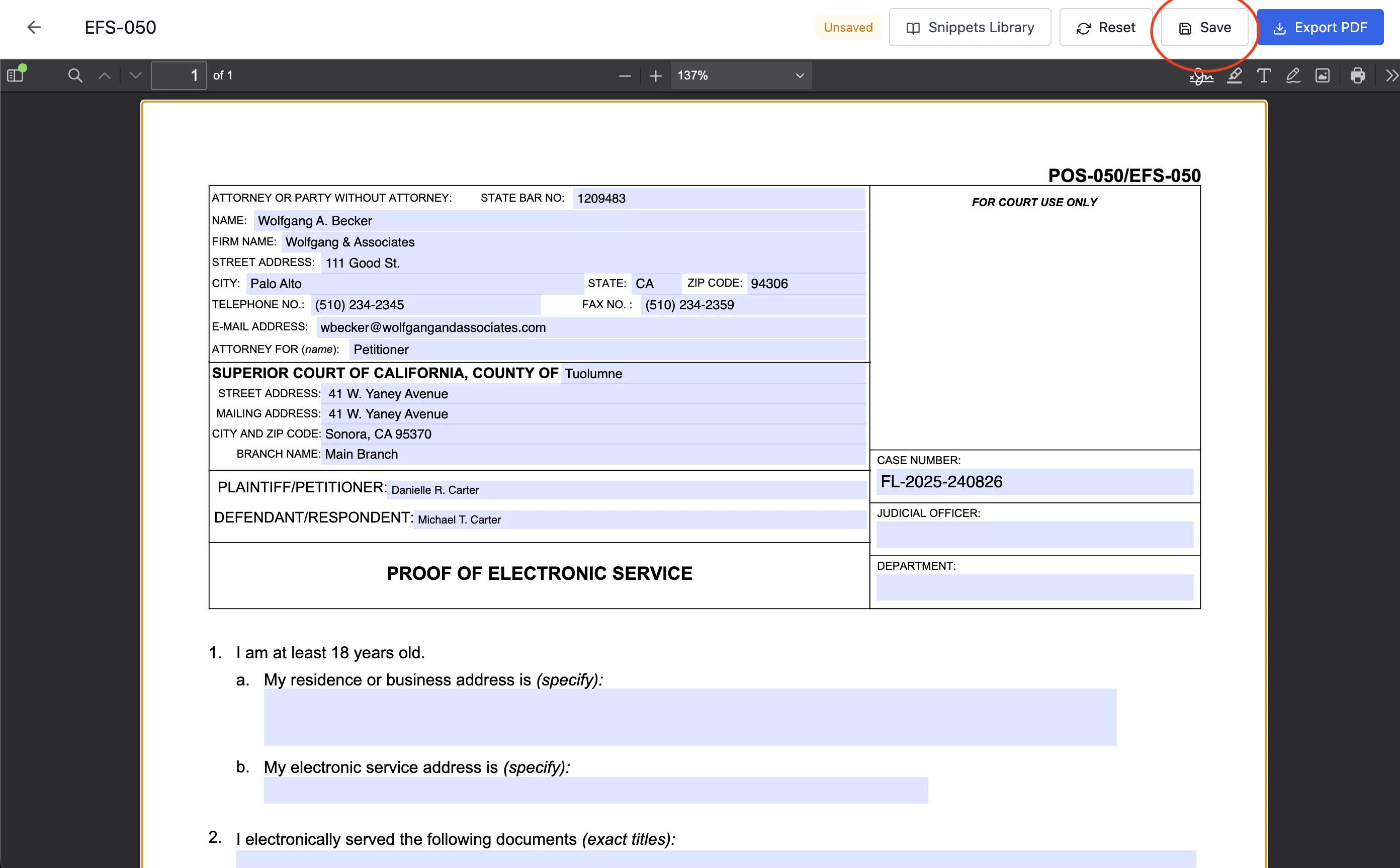Go to previous page arrow
This screenshot has height=868, width=1400.
(x=105, y=75)
